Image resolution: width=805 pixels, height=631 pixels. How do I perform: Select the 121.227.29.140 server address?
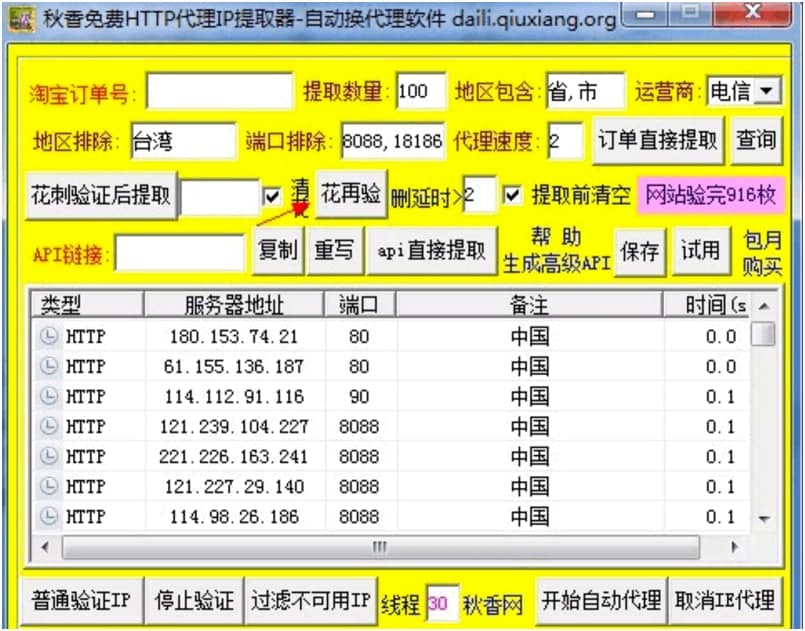234,486
